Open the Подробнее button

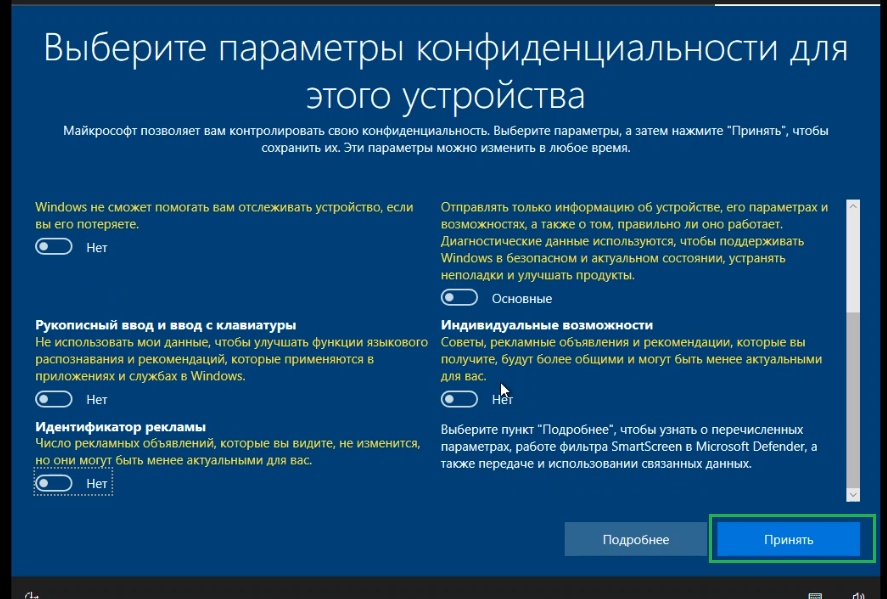(636, 539)
